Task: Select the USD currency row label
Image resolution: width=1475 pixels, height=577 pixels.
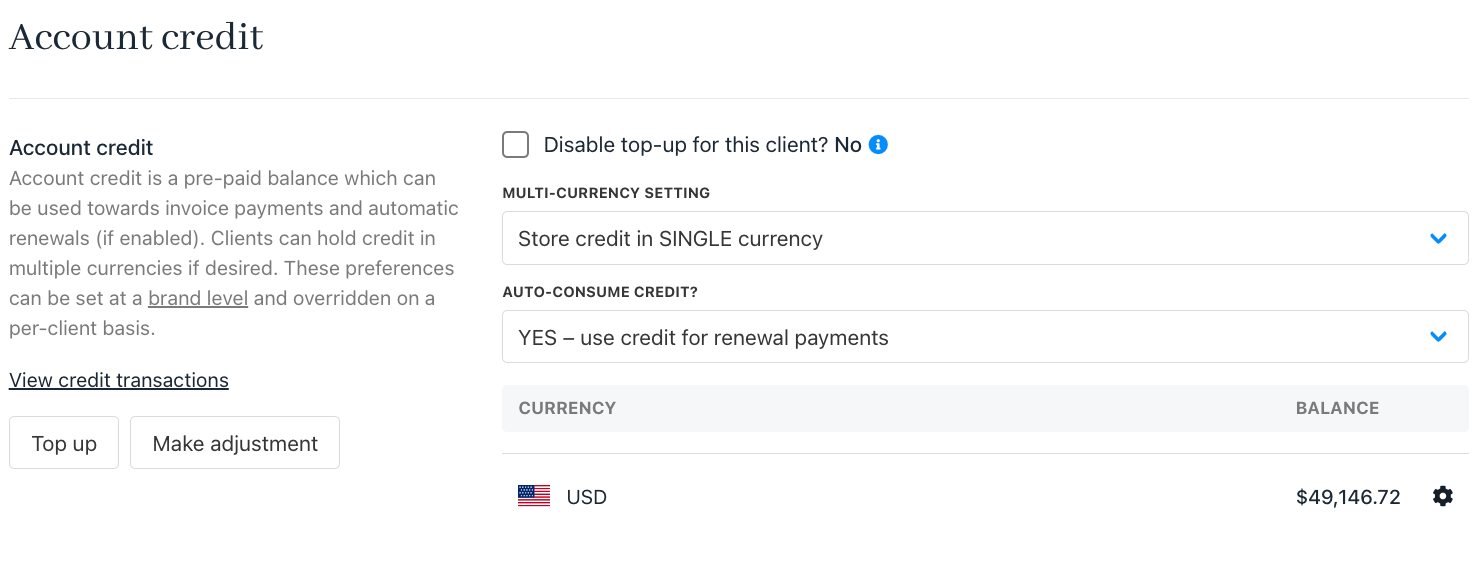Action: tap(586, 497)
